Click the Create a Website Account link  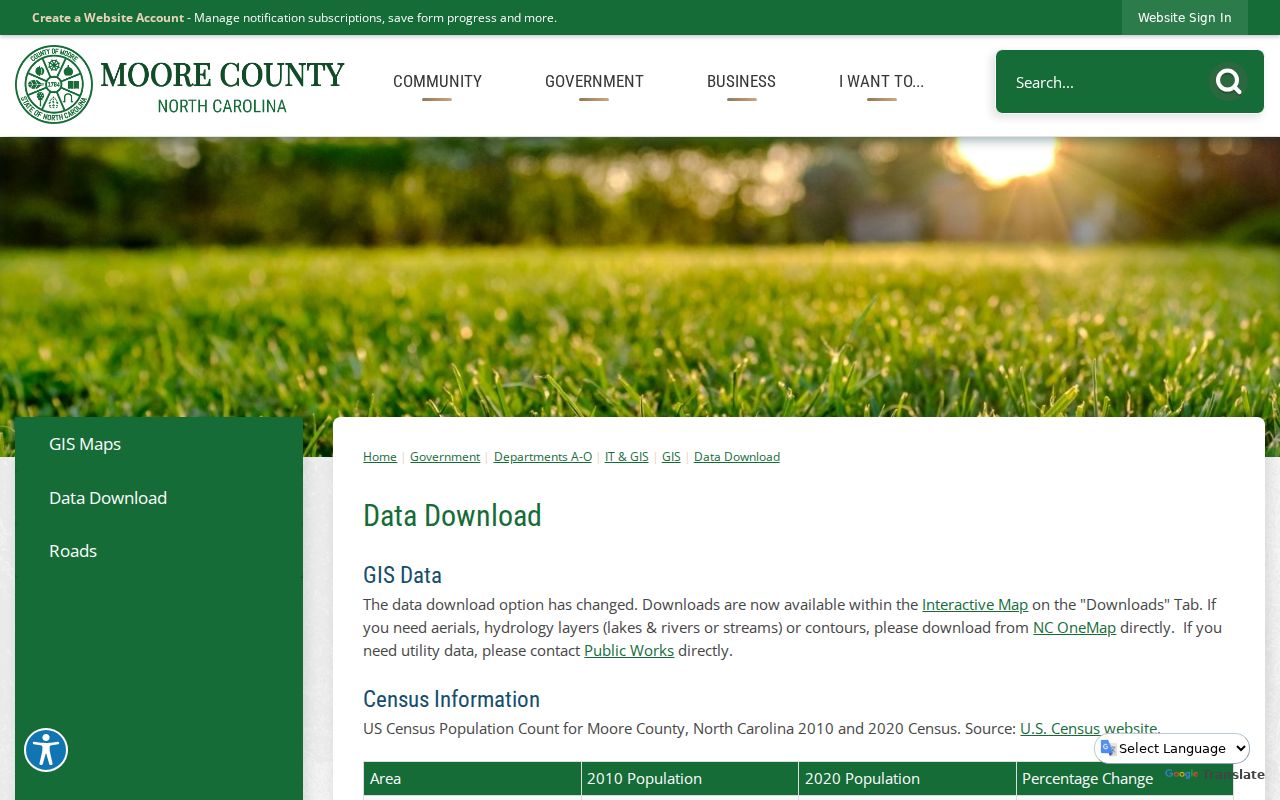108,18
